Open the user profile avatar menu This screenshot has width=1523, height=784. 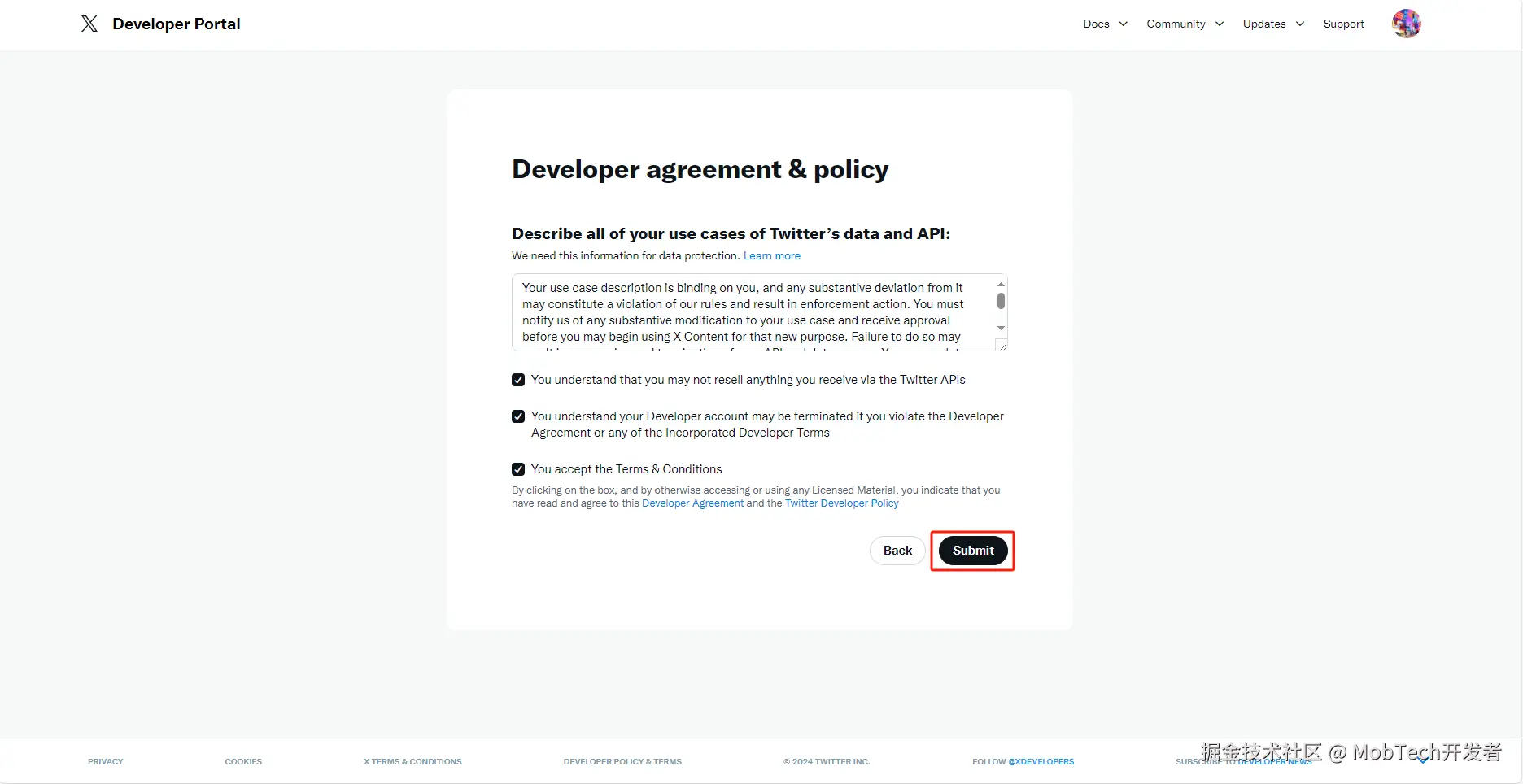[1406, 24]
